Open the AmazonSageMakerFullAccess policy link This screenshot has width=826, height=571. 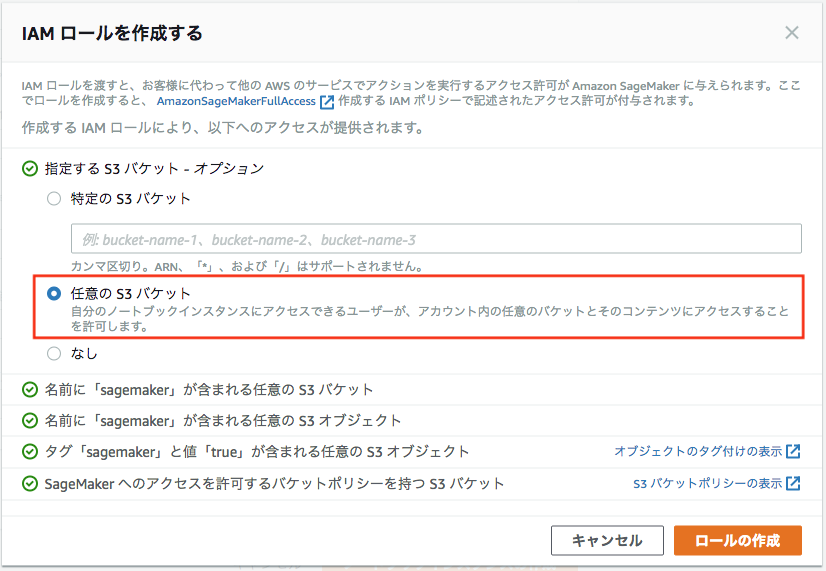[236, 102]
